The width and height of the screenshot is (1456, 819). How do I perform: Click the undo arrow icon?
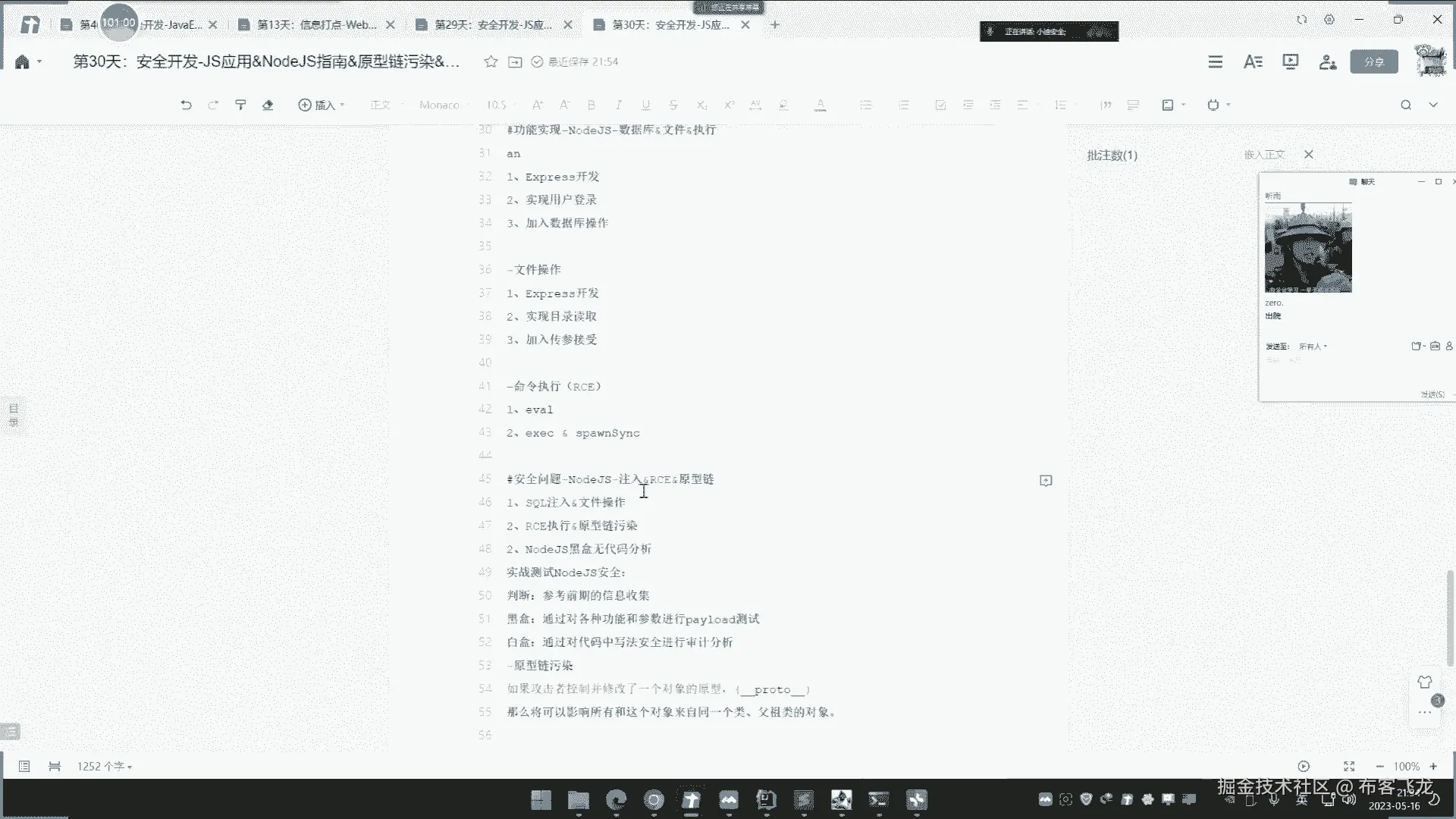186,105
